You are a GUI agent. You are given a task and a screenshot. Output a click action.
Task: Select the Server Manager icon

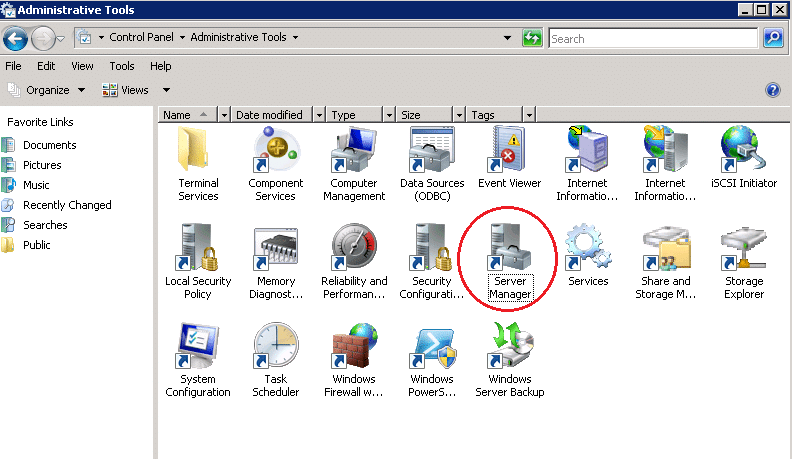pos(510,262)
